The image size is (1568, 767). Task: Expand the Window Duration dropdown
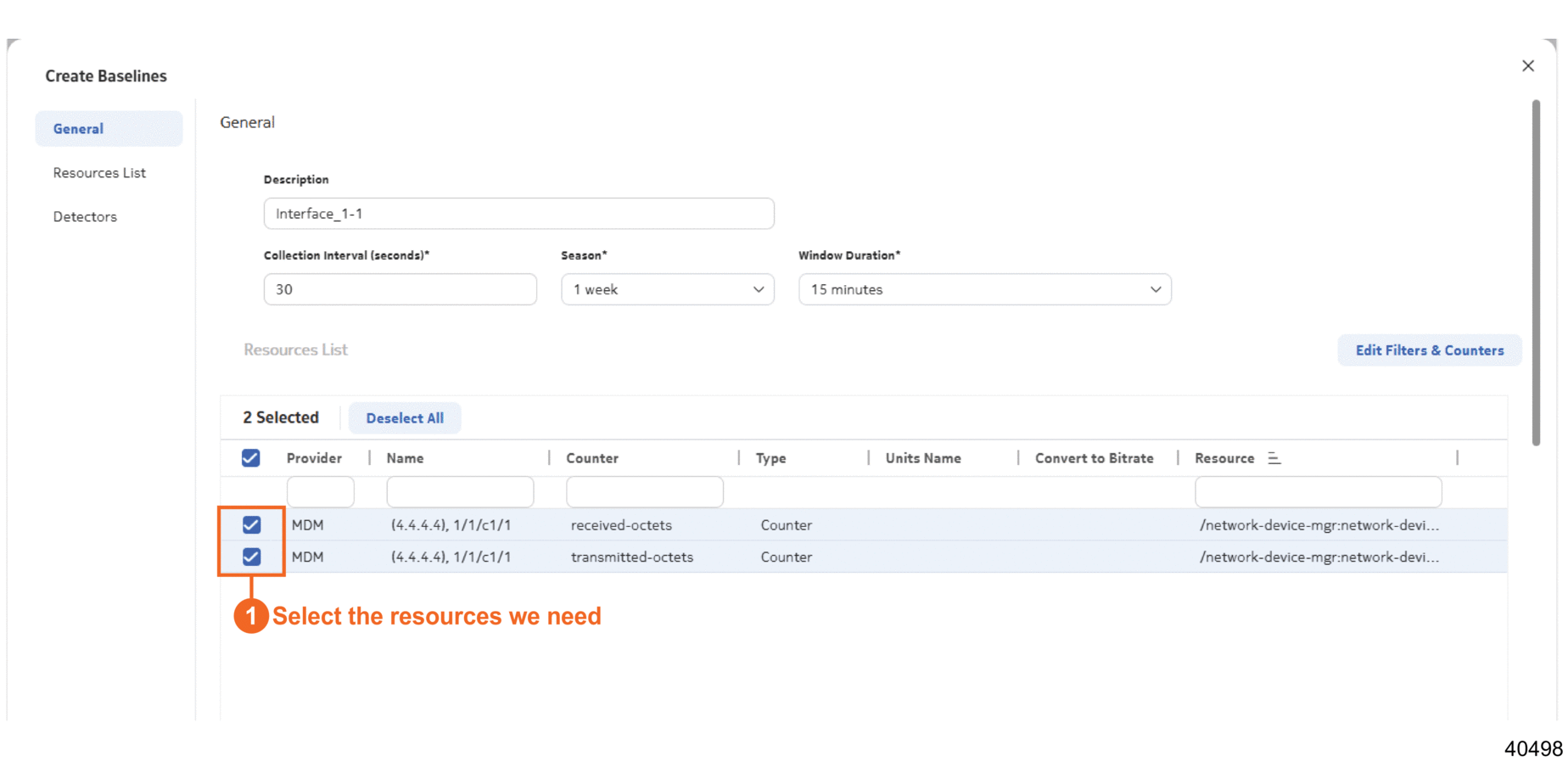[x=984, y=289]
